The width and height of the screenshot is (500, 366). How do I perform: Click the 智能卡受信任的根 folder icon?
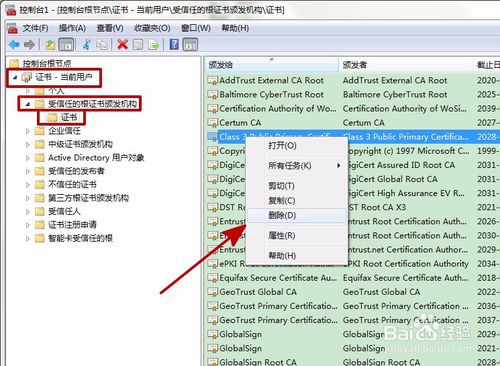(40, 238)
